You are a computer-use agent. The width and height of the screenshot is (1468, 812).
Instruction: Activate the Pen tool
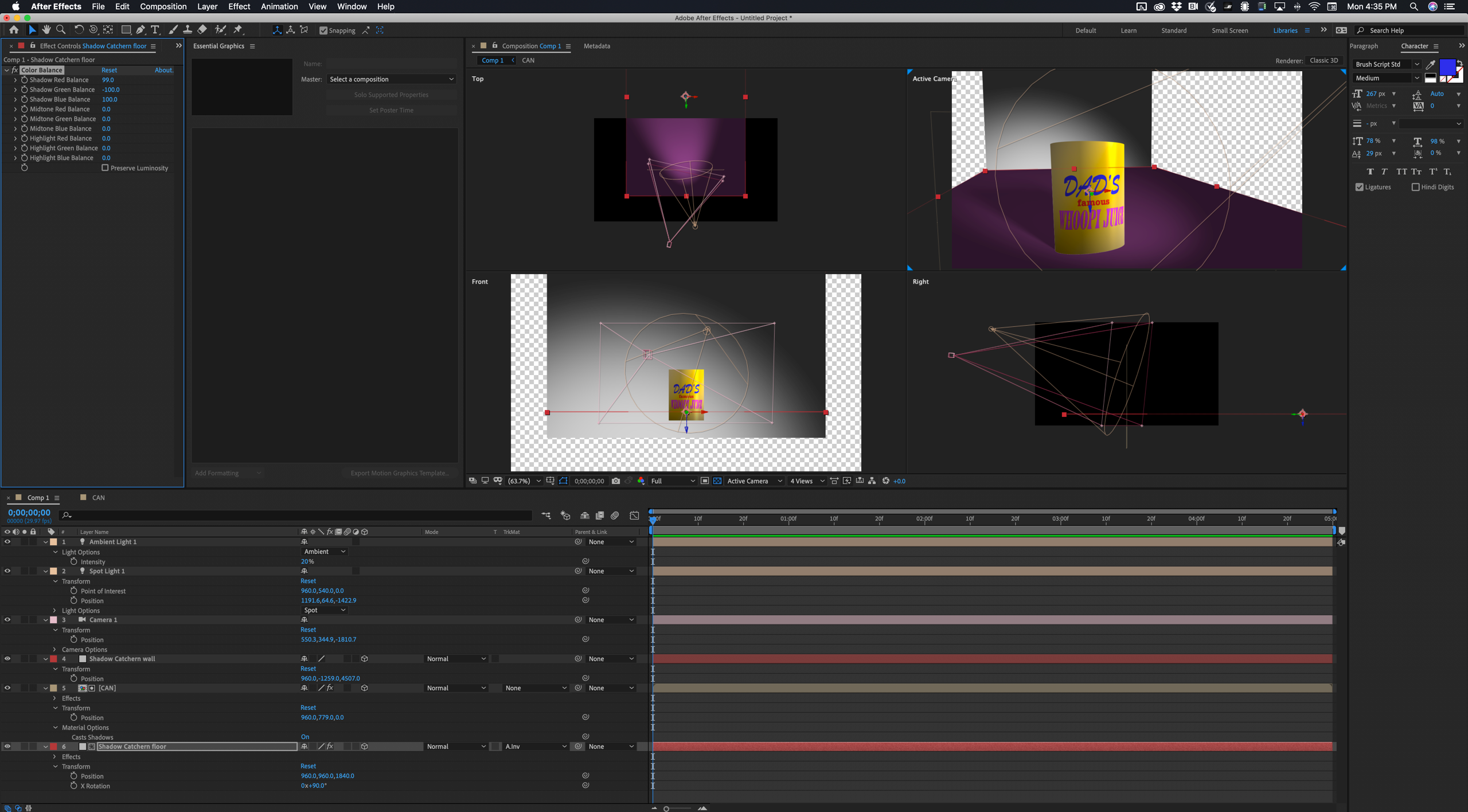pyautogui.click(x=140, y=30)
